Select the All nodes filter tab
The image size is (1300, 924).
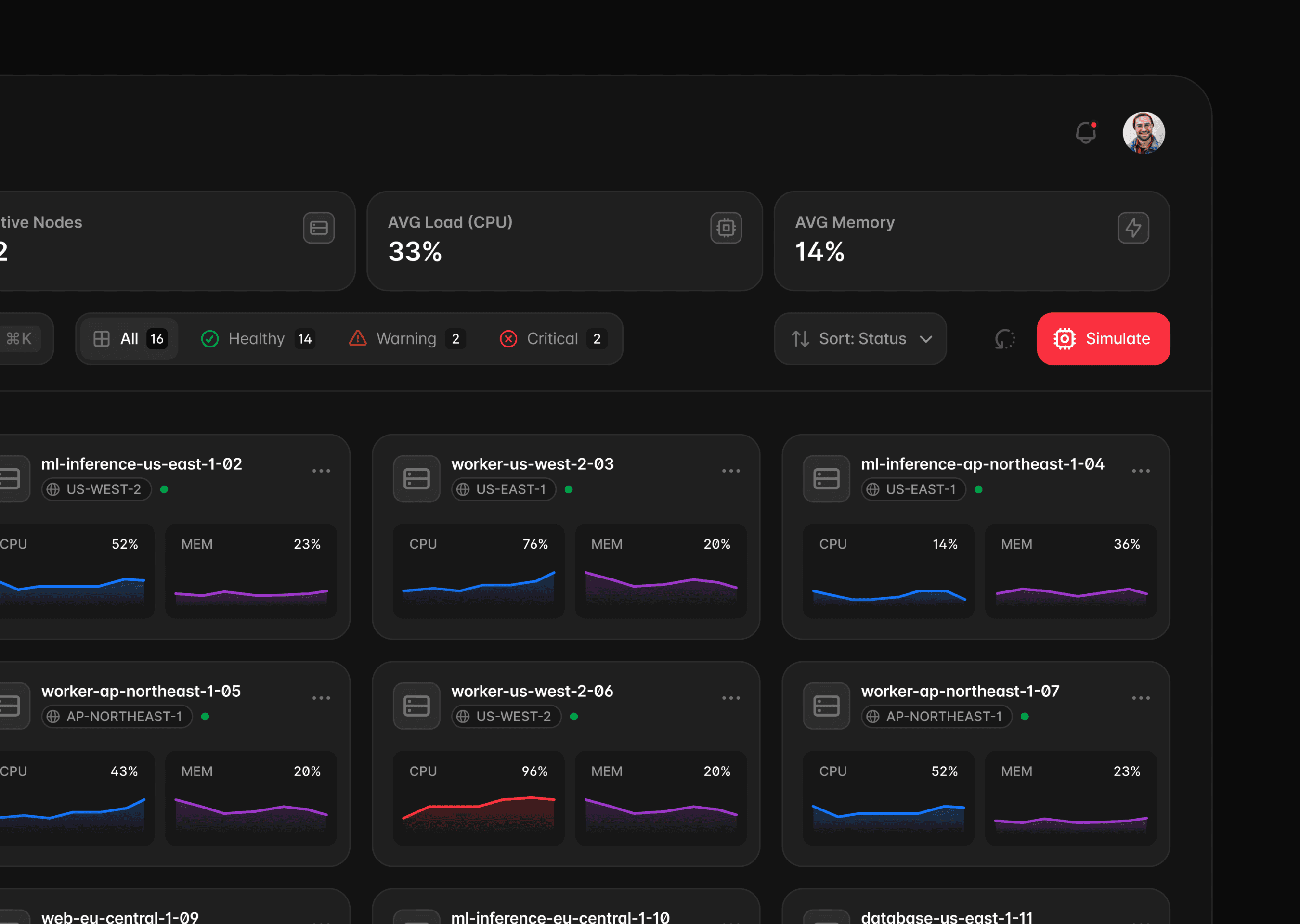point(130,339)
